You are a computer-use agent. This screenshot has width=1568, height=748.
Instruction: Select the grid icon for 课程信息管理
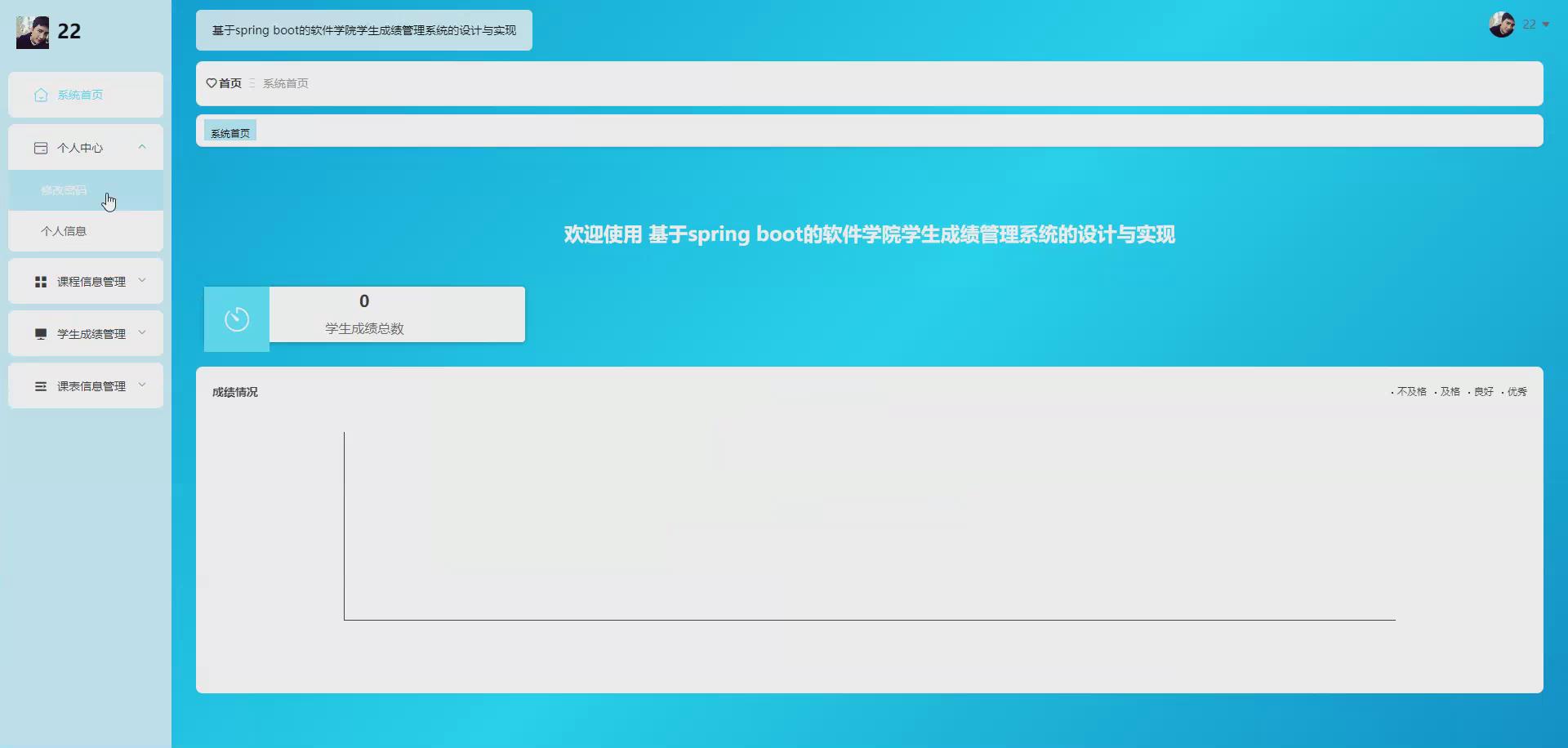coord(41,281)
